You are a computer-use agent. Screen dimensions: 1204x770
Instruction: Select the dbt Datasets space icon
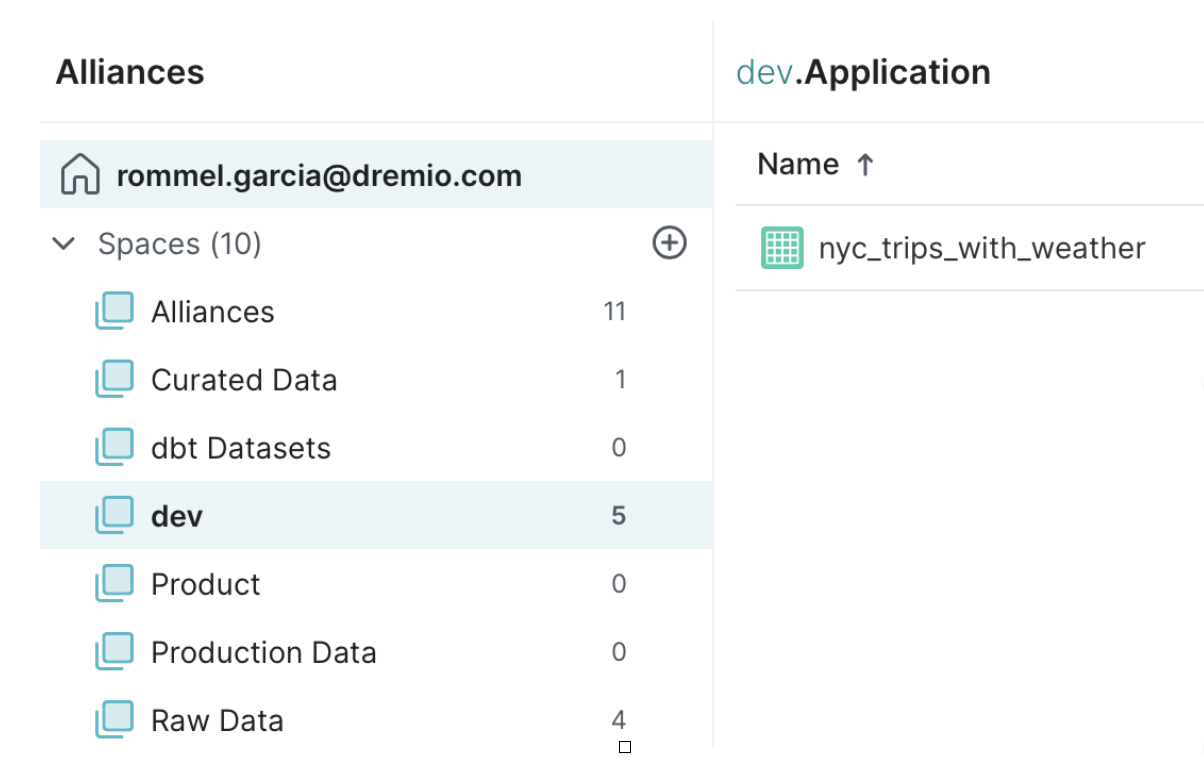(x=114, y=446)
